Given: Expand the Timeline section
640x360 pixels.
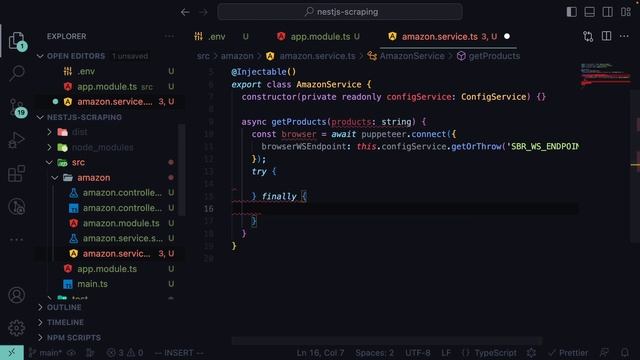Looking at the screenshot, I should tap(65, 322).
